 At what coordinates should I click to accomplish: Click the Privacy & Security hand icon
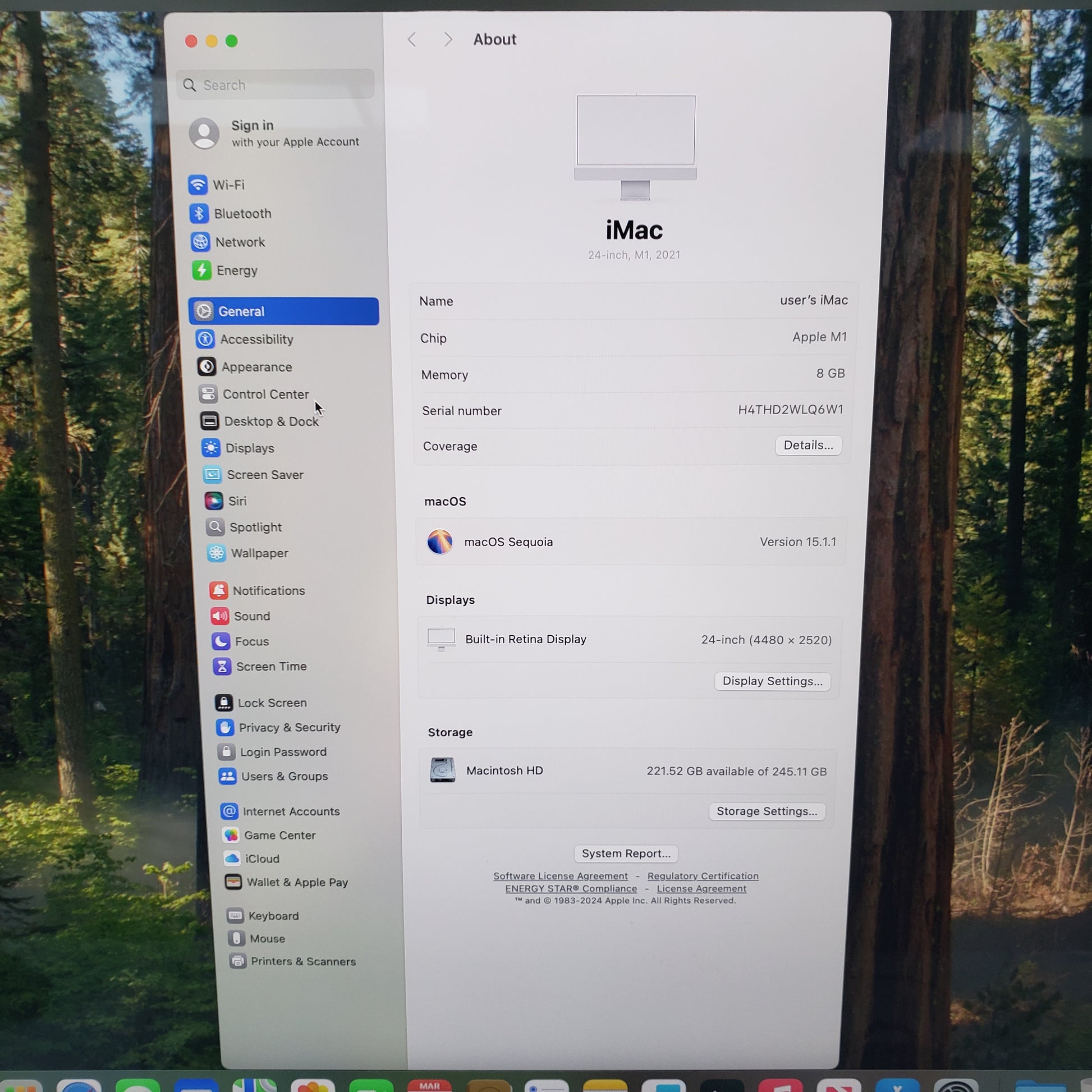point(225,727)
